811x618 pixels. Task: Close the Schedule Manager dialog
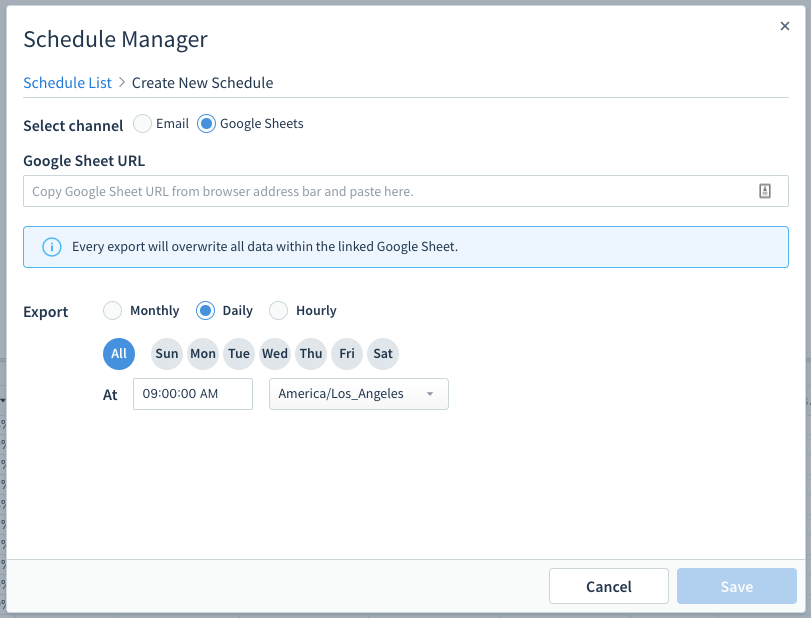(x=785, y=26)
